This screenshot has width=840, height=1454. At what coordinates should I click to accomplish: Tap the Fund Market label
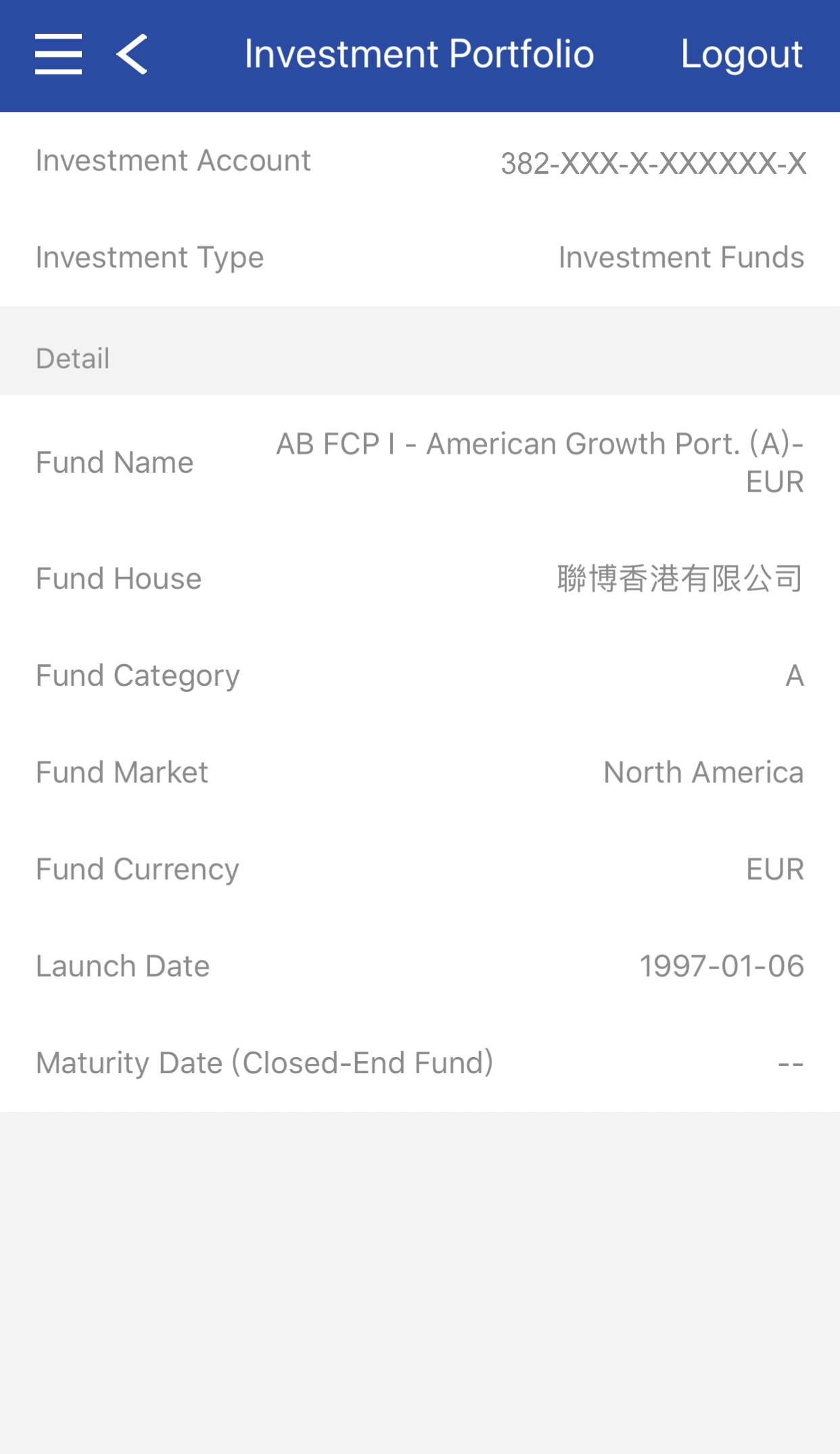point(122,772)
